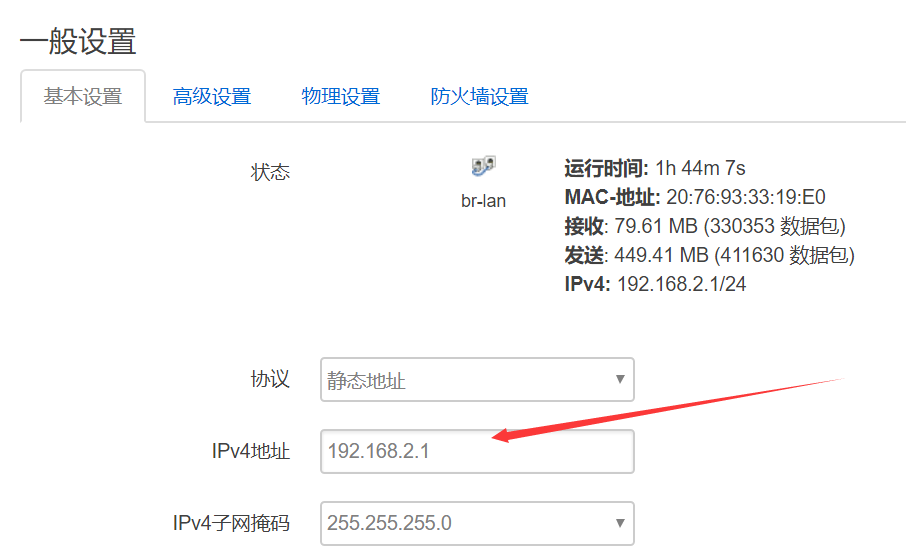This screenshot has height=550, width=906.
Task: Click the MAC-地址 20:76:93:33:19:E0 text
Action: 695,197
